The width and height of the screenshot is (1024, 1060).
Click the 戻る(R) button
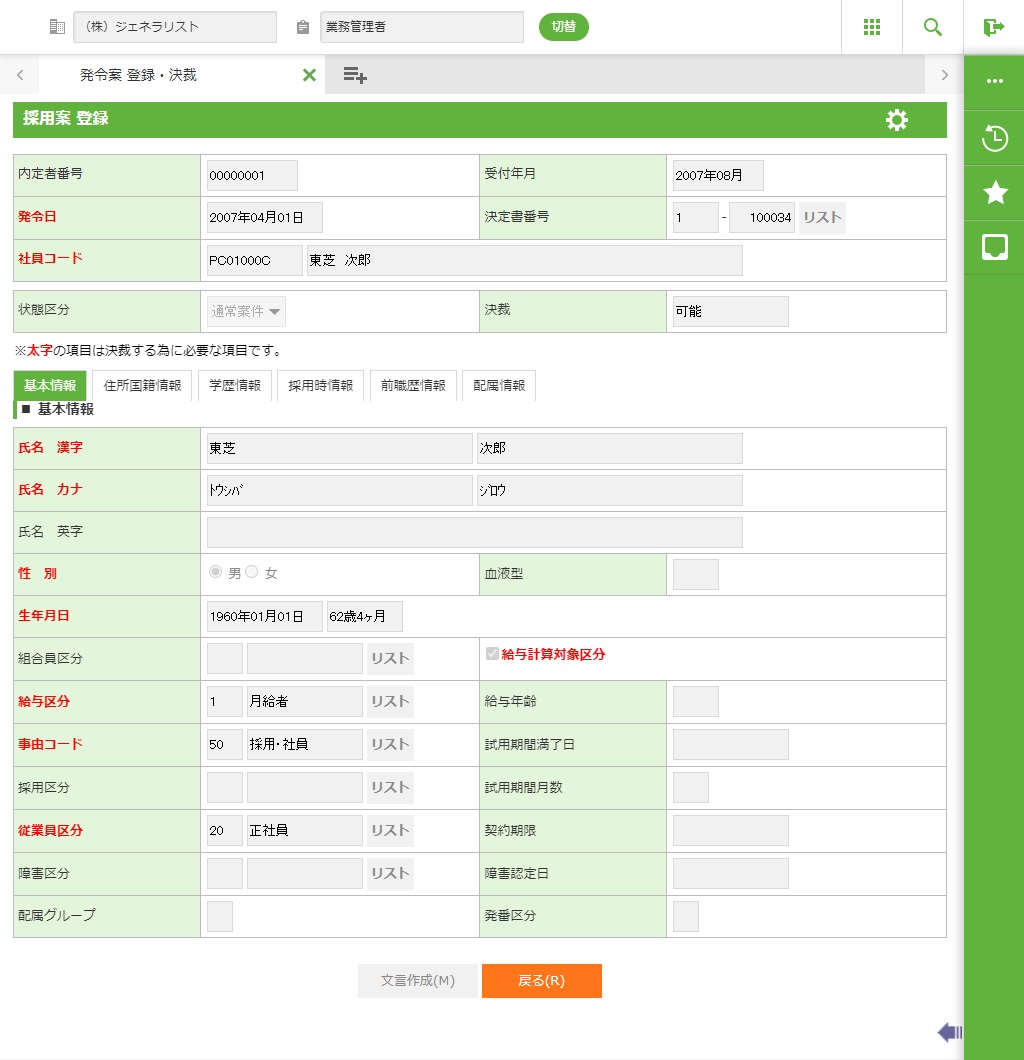[x=541, y=981]
